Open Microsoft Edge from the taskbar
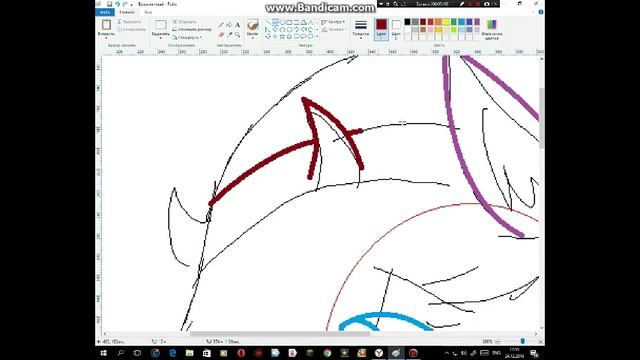The image size is (640, 360). click(173, 353)
